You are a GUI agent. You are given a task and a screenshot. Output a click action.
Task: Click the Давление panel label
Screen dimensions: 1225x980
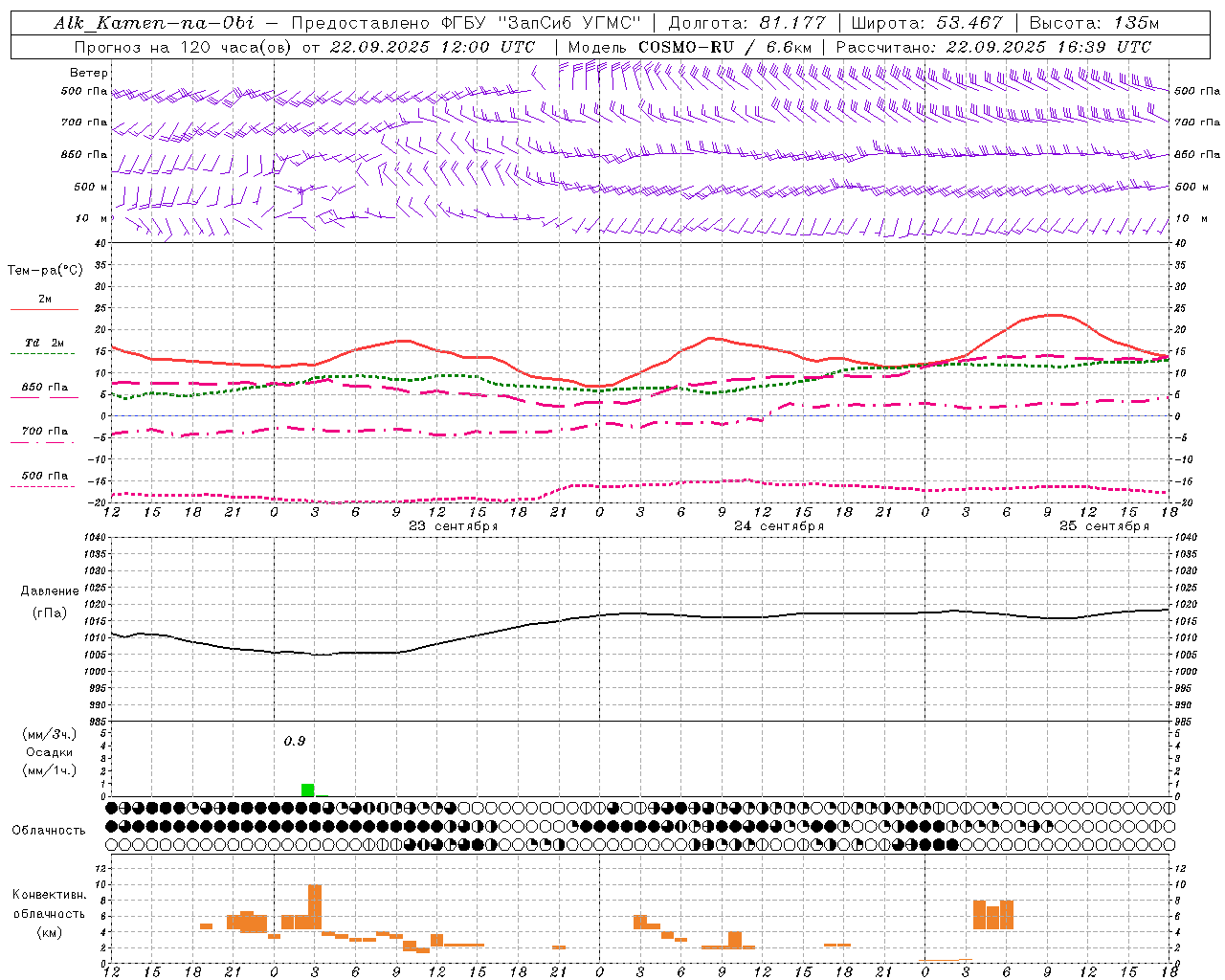pyautogui.click(x=50, y=591)
